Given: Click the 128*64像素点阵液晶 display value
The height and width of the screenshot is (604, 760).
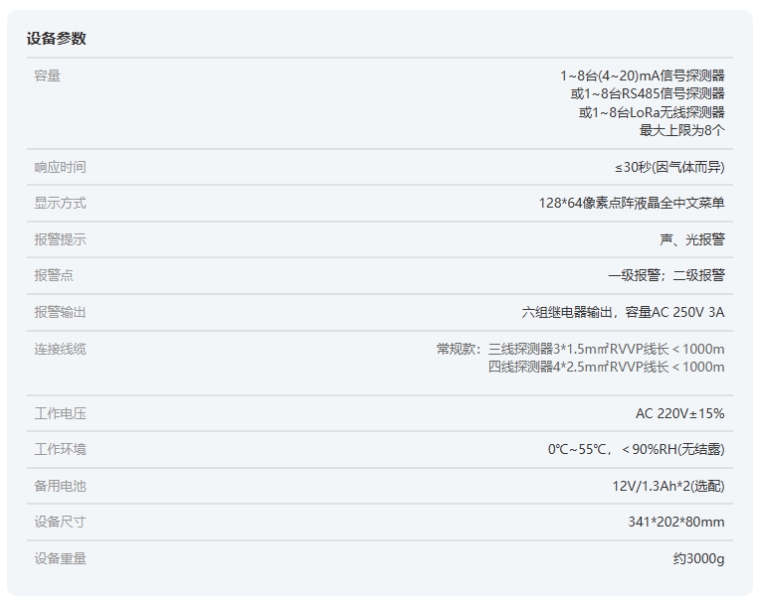Looking at the screenshot, I should 632,203.
